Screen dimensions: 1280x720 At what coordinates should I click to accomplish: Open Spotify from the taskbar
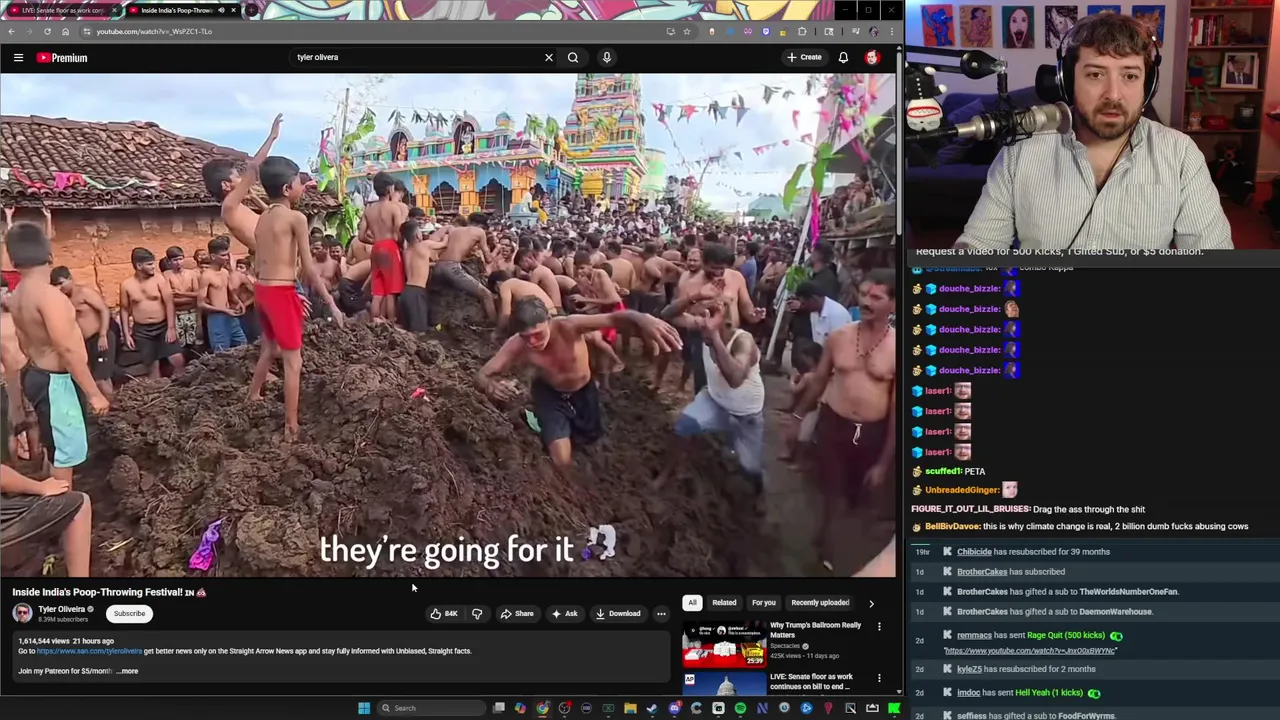(x=740, y=708)
